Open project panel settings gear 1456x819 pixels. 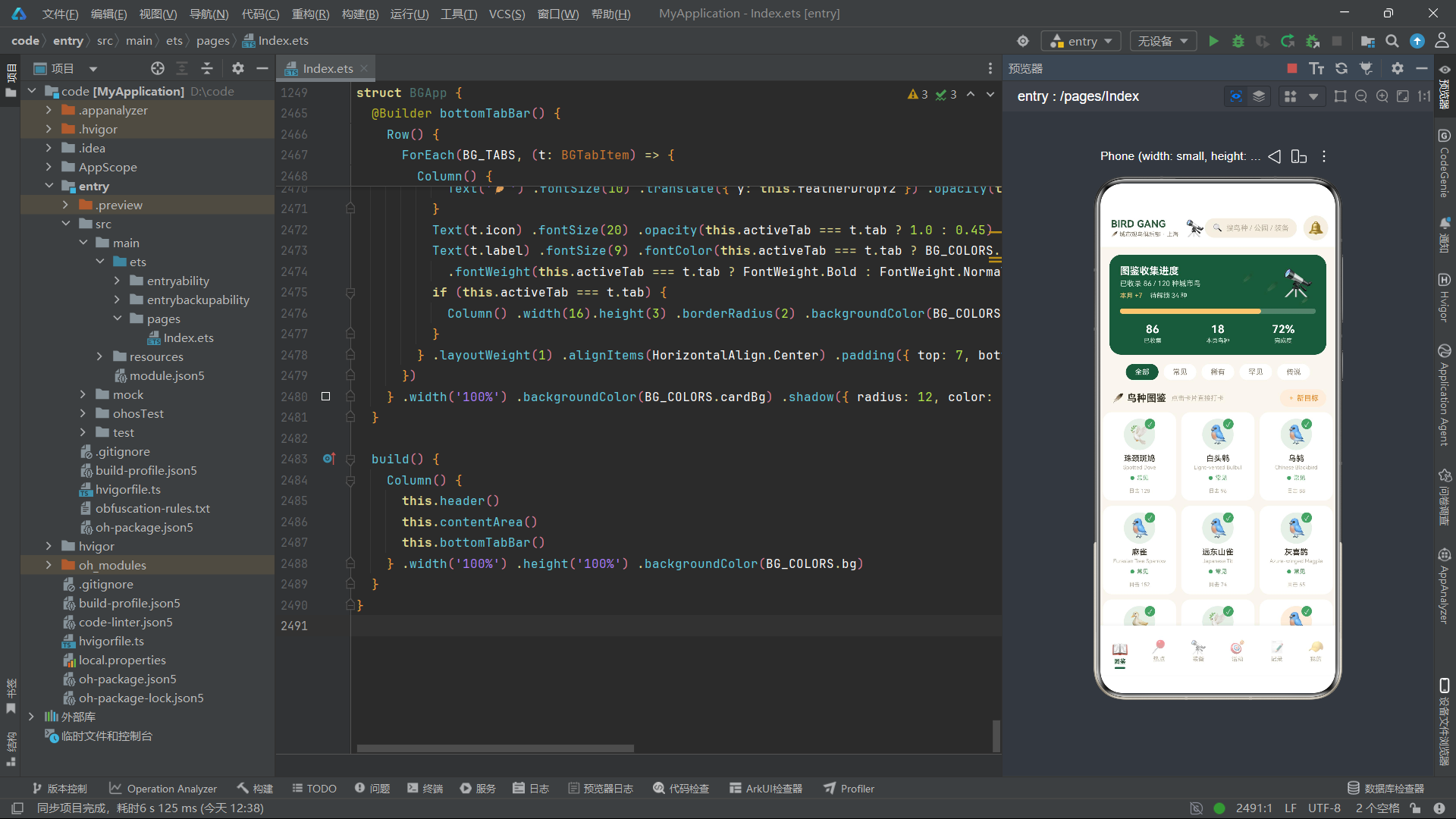click(238, 68)
